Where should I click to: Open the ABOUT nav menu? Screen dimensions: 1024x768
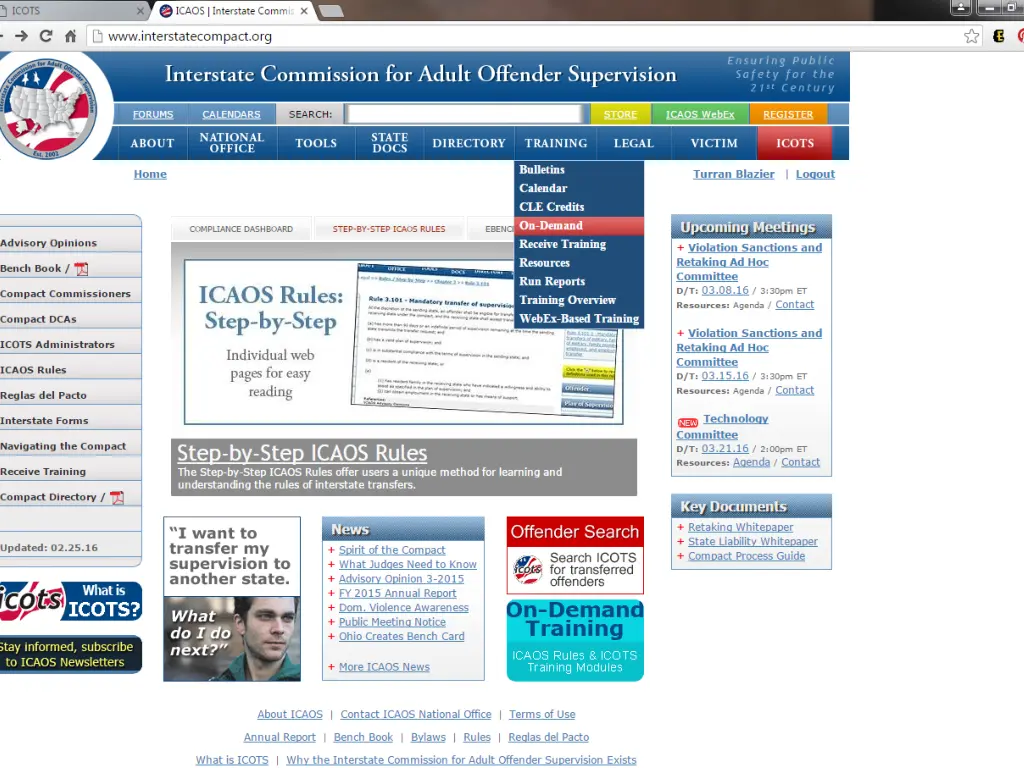tap(152, 143)
